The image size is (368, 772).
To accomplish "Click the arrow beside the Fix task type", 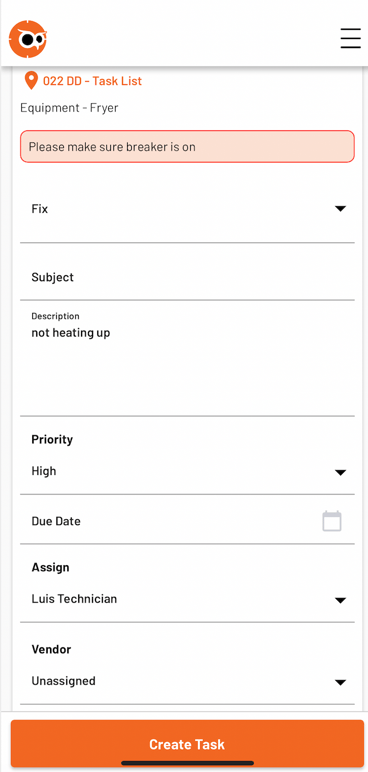I will click(340, 209).
